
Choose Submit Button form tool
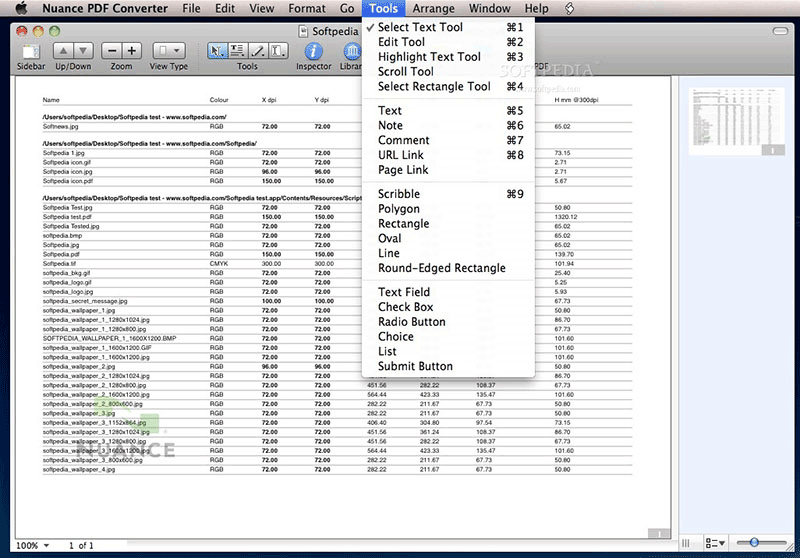(x=448, y=366)
